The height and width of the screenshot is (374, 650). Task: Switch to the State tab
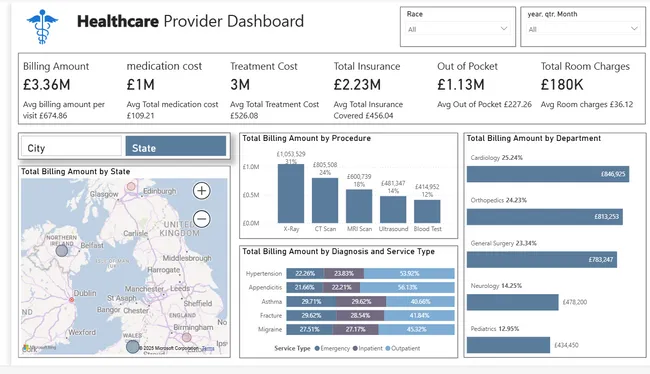(176, 146)
